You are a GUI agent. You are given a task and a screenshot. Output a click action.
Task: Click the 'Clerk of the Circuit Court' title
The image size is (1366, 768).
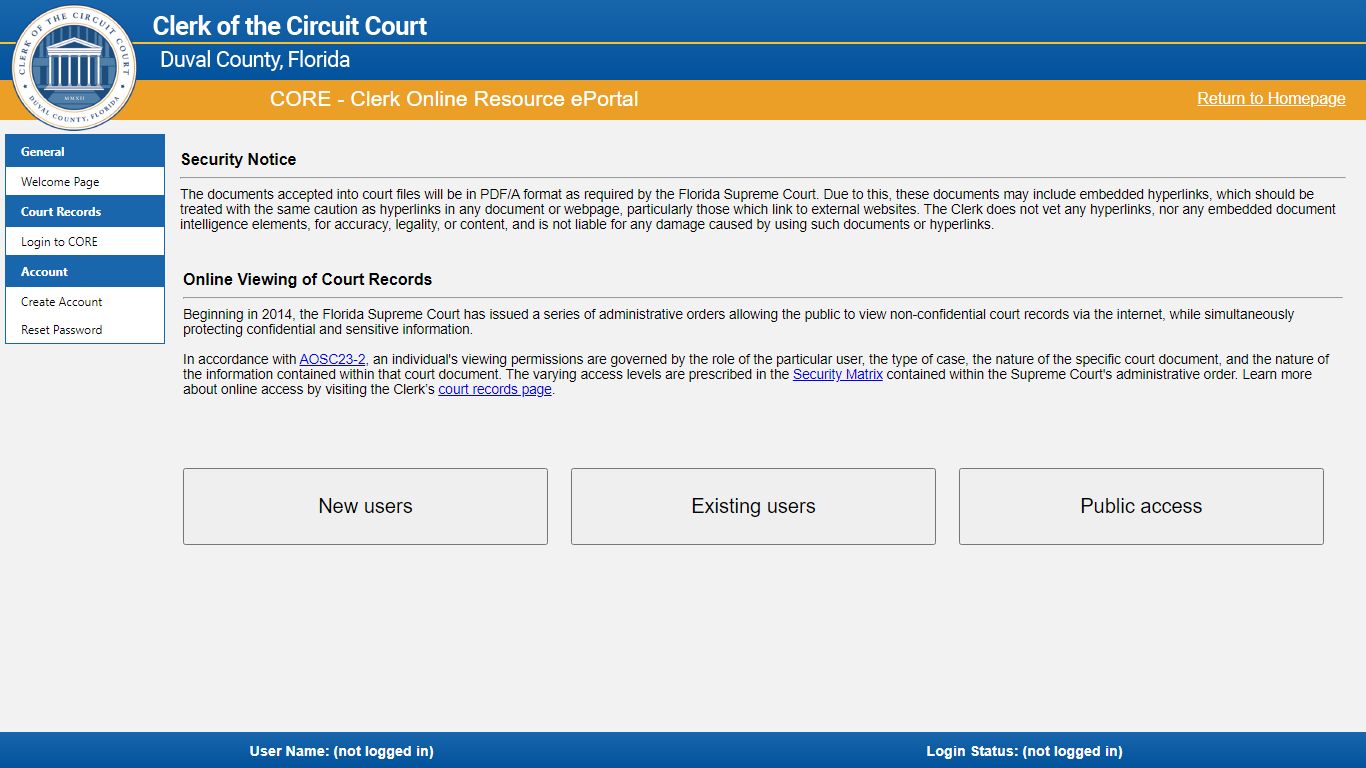pyautogui.click(x=290, y=26)
